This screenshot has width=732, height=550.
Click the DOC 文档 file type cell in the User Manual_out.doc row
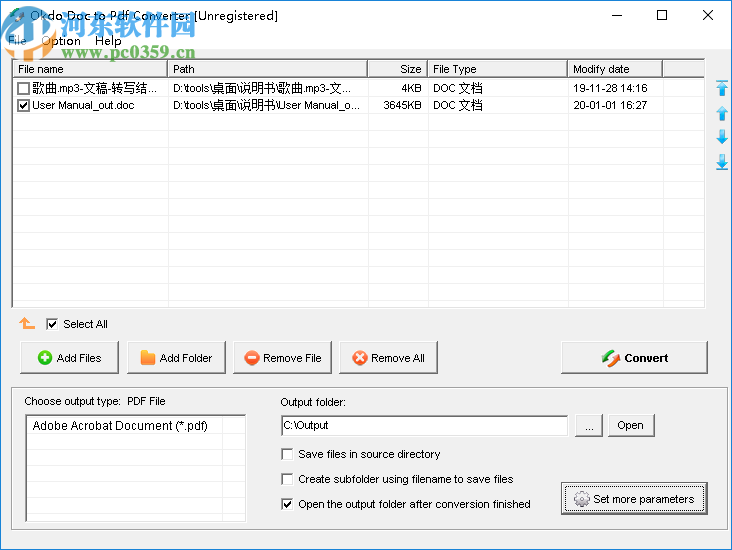(x=458, y=106)
